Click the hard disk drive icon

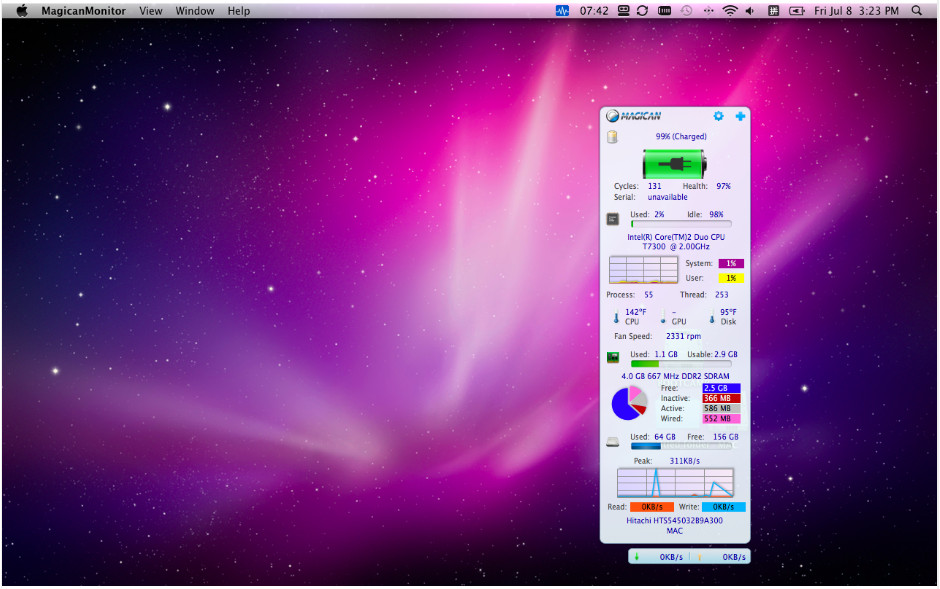tap(612, 440)
